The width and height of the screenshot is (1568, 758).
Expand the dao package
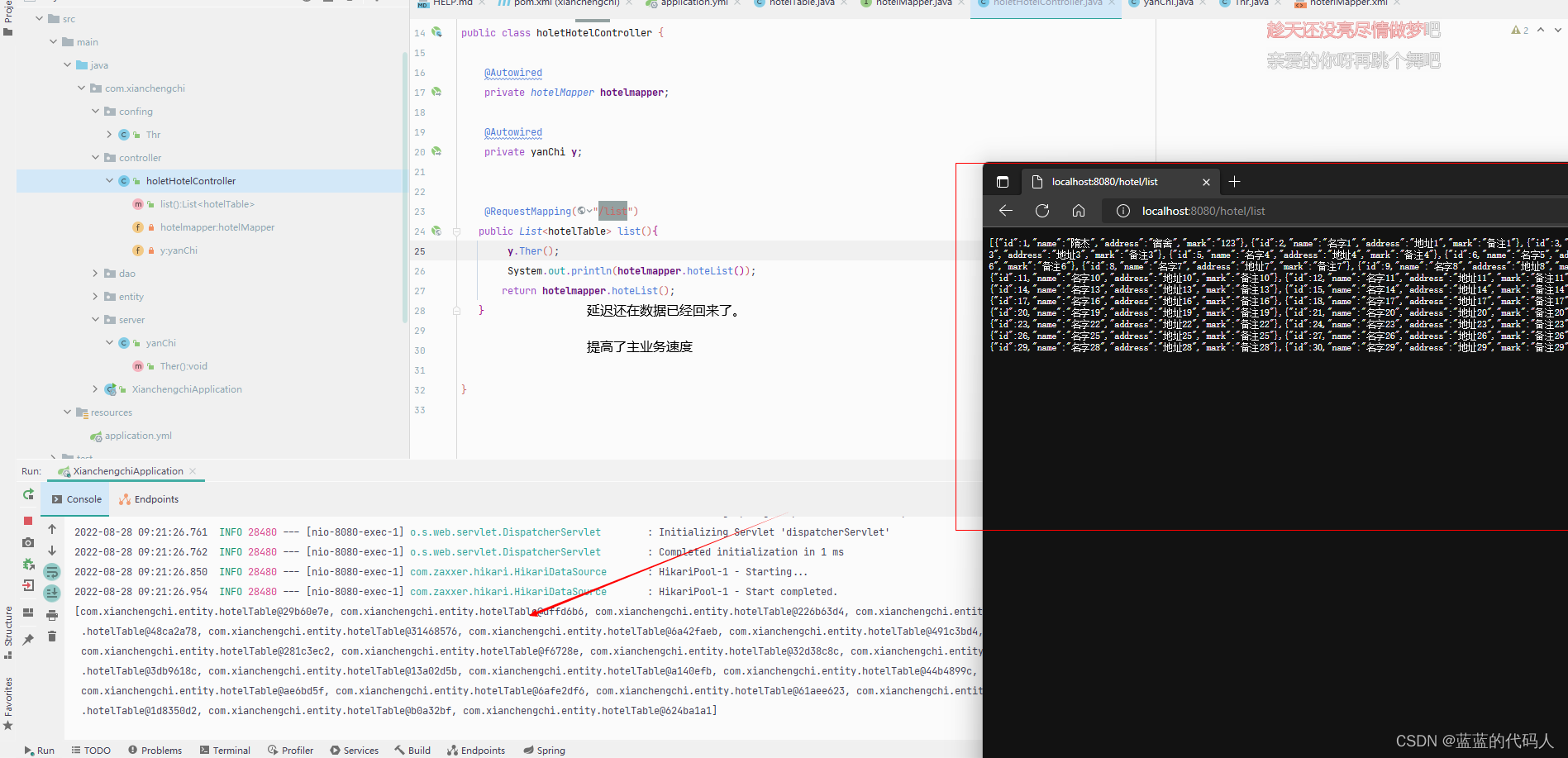95,273
